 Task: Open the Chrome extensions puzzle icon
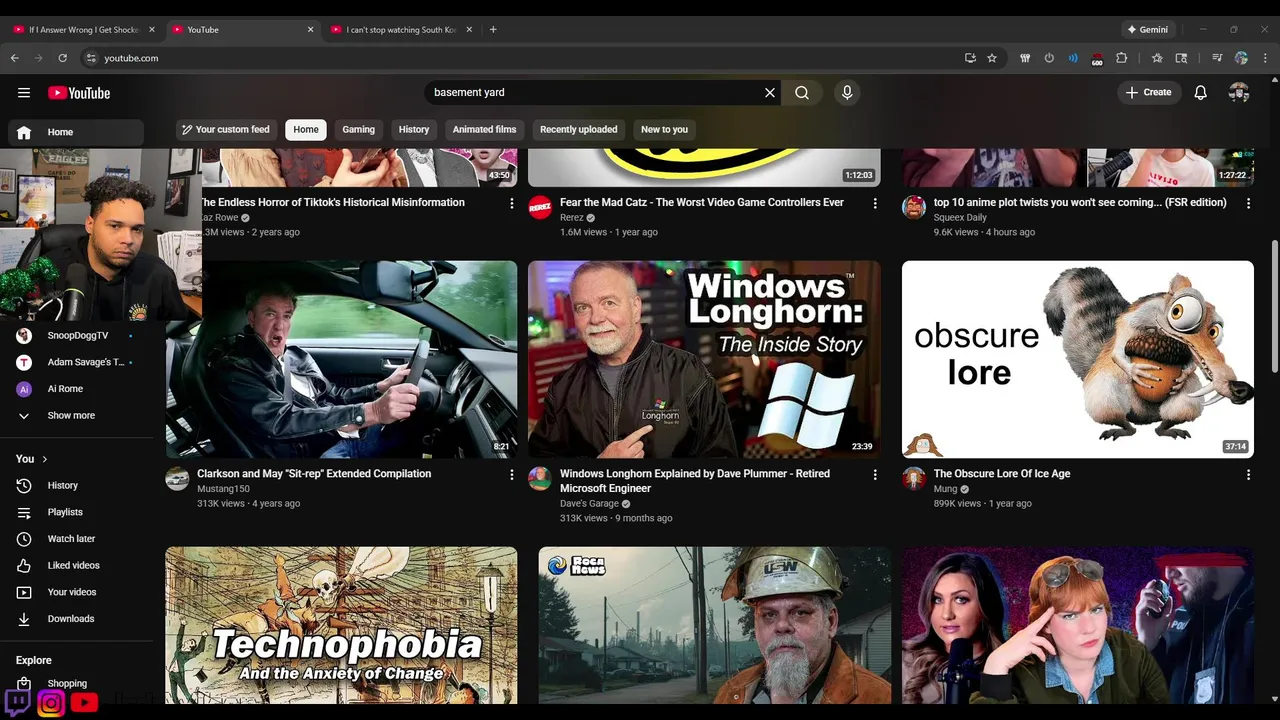pyautogui.click(x=1121, y=58)
